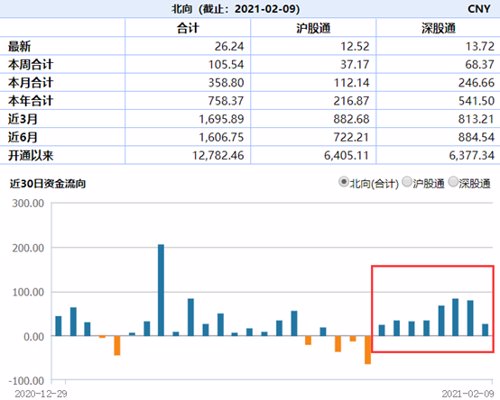Click the 最新 row label
The image size is (500, 400).
point(19,46)
